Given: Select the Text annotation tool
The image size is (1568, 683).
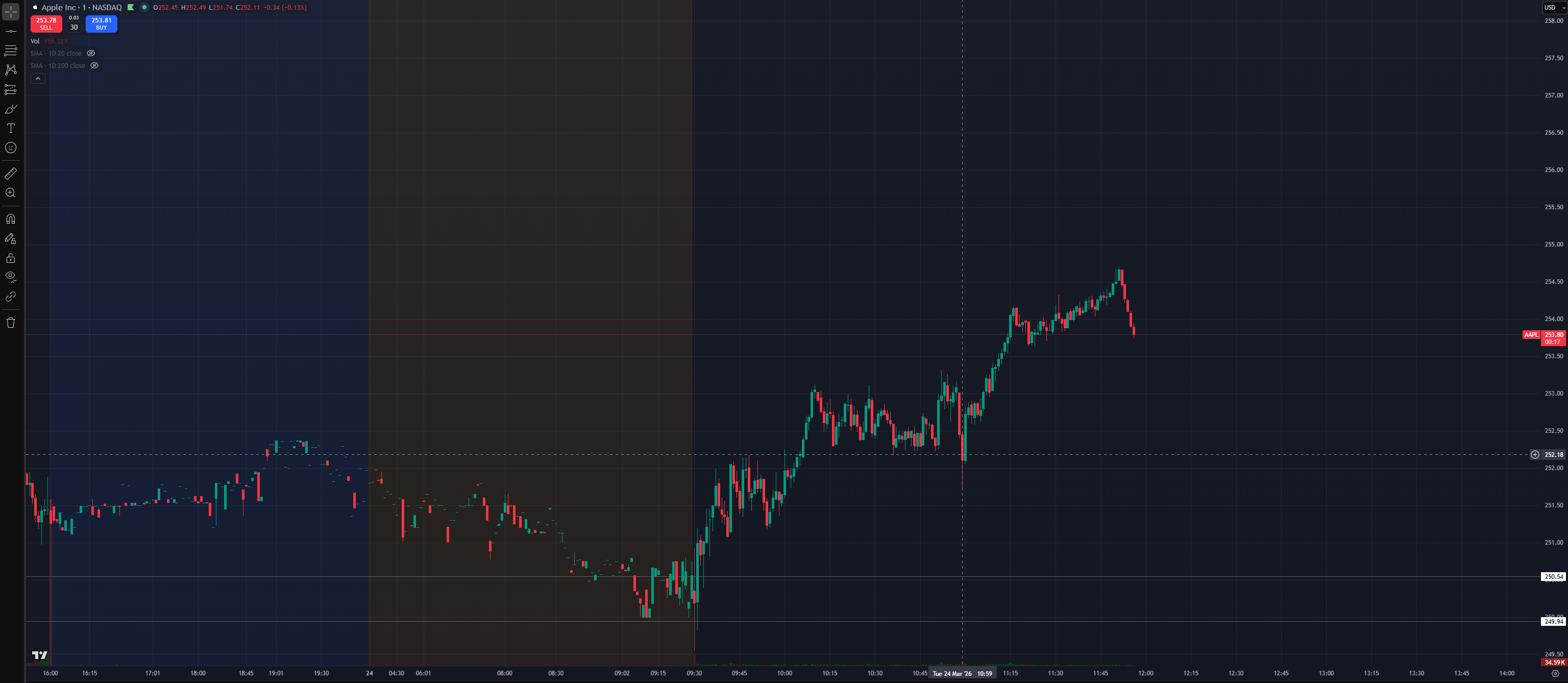Looking at the screenshot, I should (11, 129).
